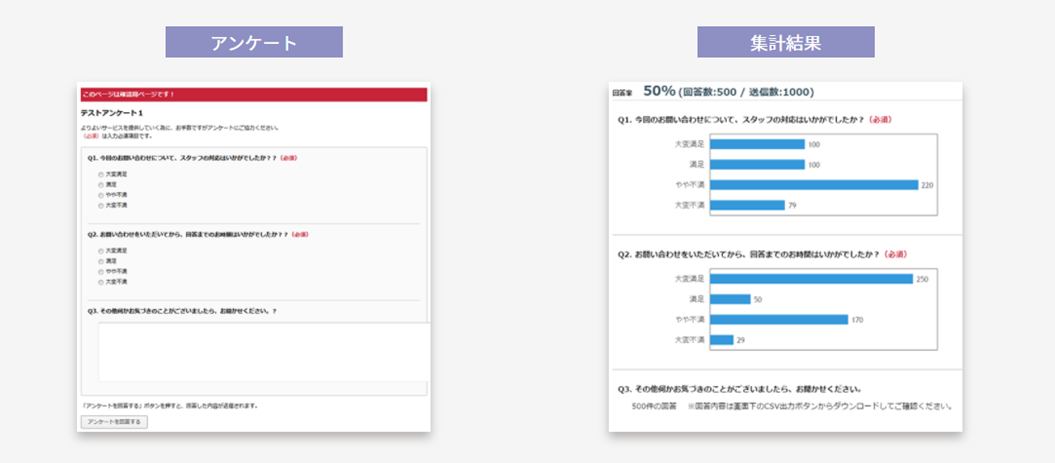
Task: Click Q1 大変不満 bar showing 79
Action: [x=747, y=205]
